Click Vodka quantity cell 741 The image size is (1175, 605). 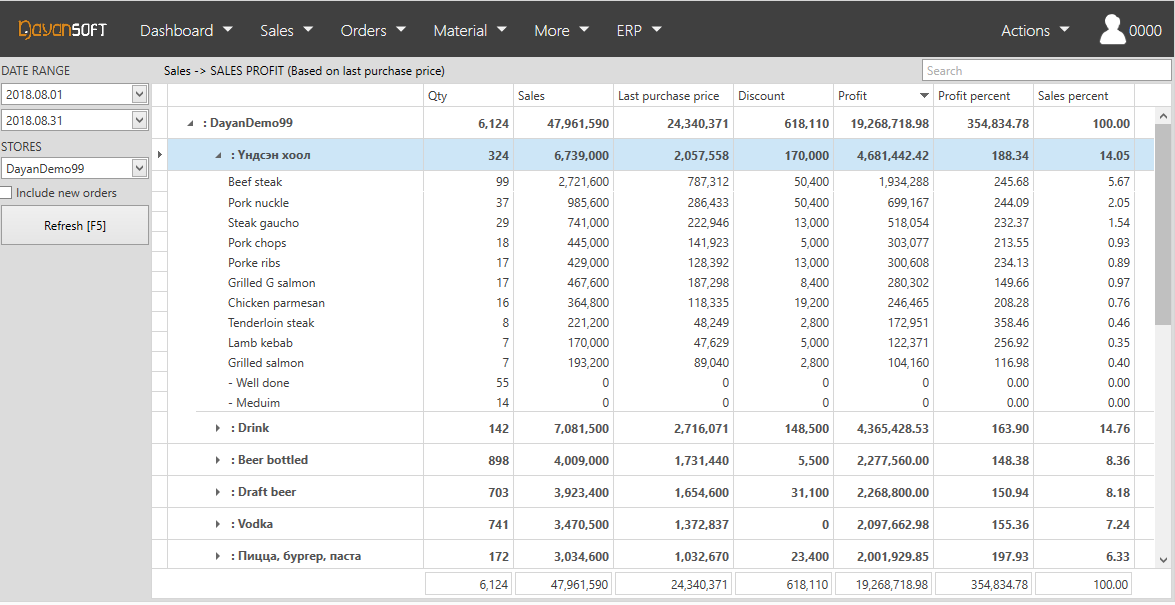point(498,525)
